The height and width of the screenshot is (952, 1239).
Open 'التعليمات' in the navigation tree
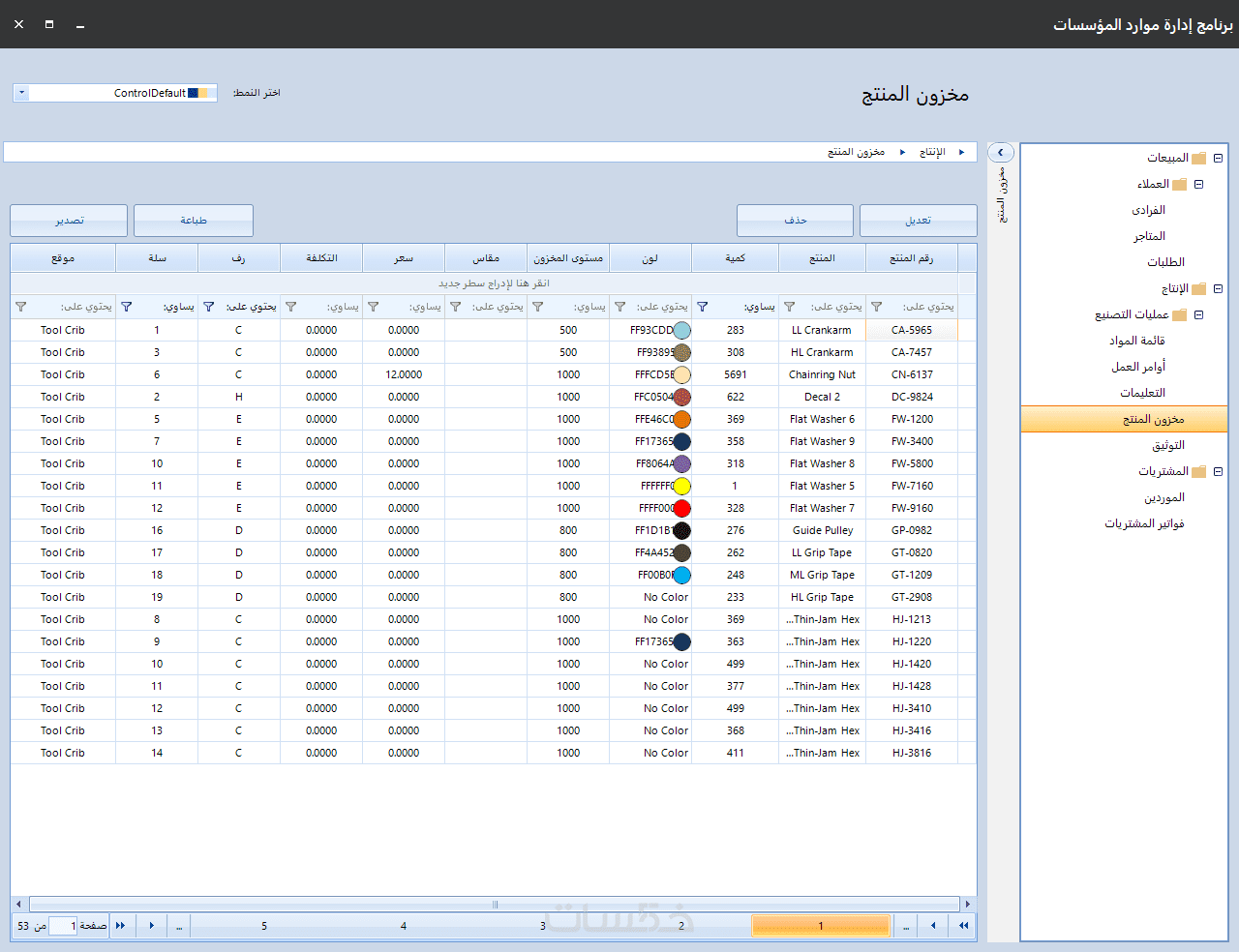pyautogui.click(x=1142, y=393)
